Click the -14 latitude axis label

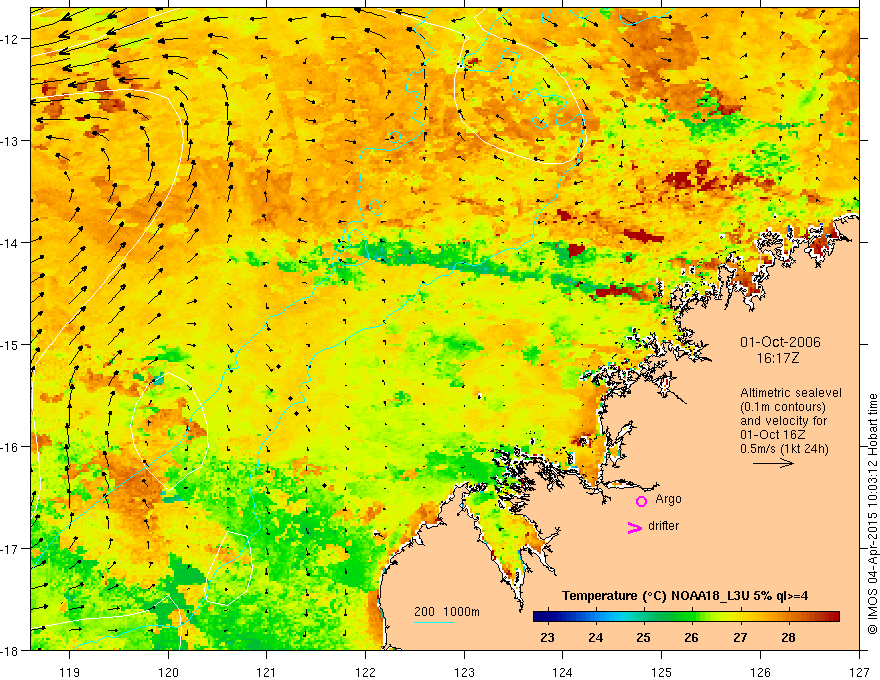pos(10,243)
